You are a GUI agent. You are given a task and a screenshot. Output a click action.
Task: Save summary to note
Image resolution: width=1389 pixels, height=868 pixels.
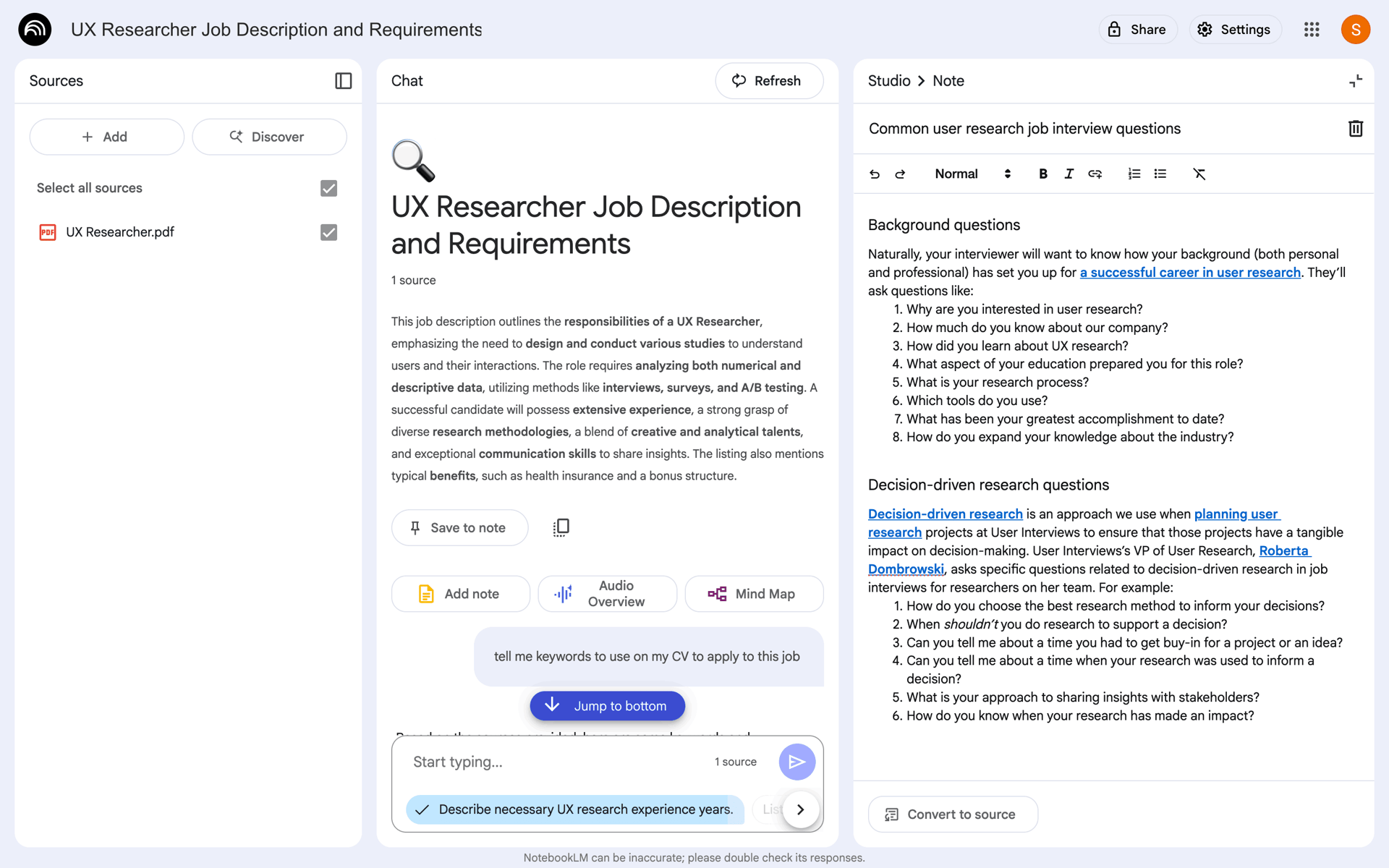pyautogui.click(x=459, y=528)
